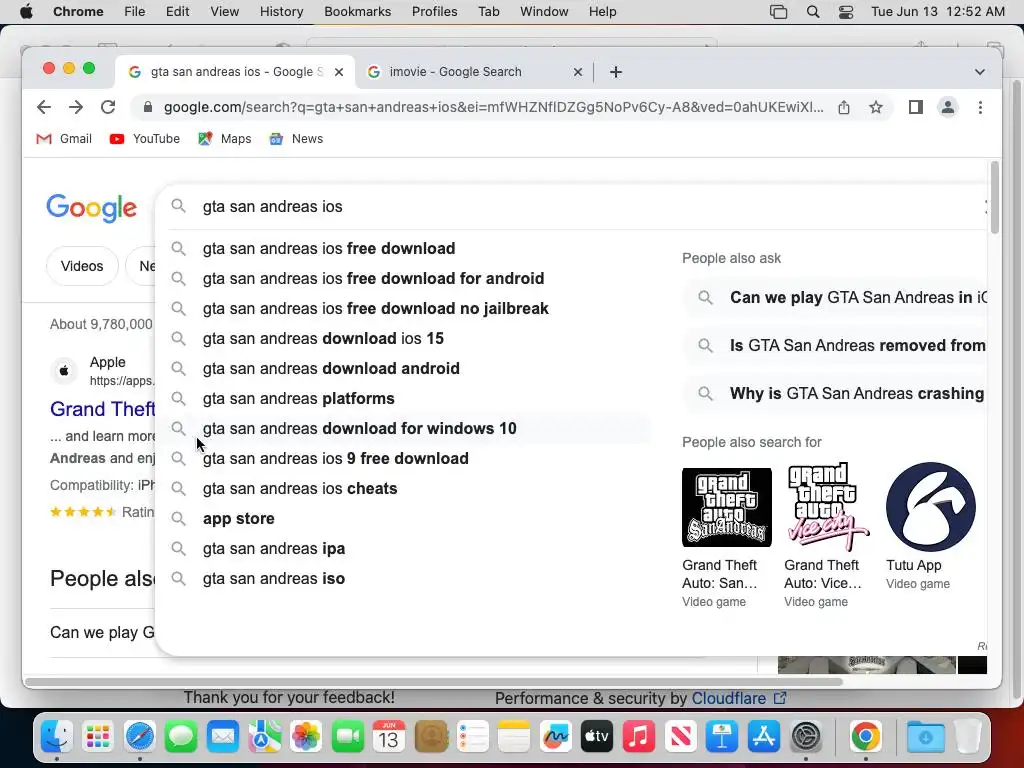Open the YouTube bookmark
This screenshot has height=768, width=1024.
click(x=144, y=138)
